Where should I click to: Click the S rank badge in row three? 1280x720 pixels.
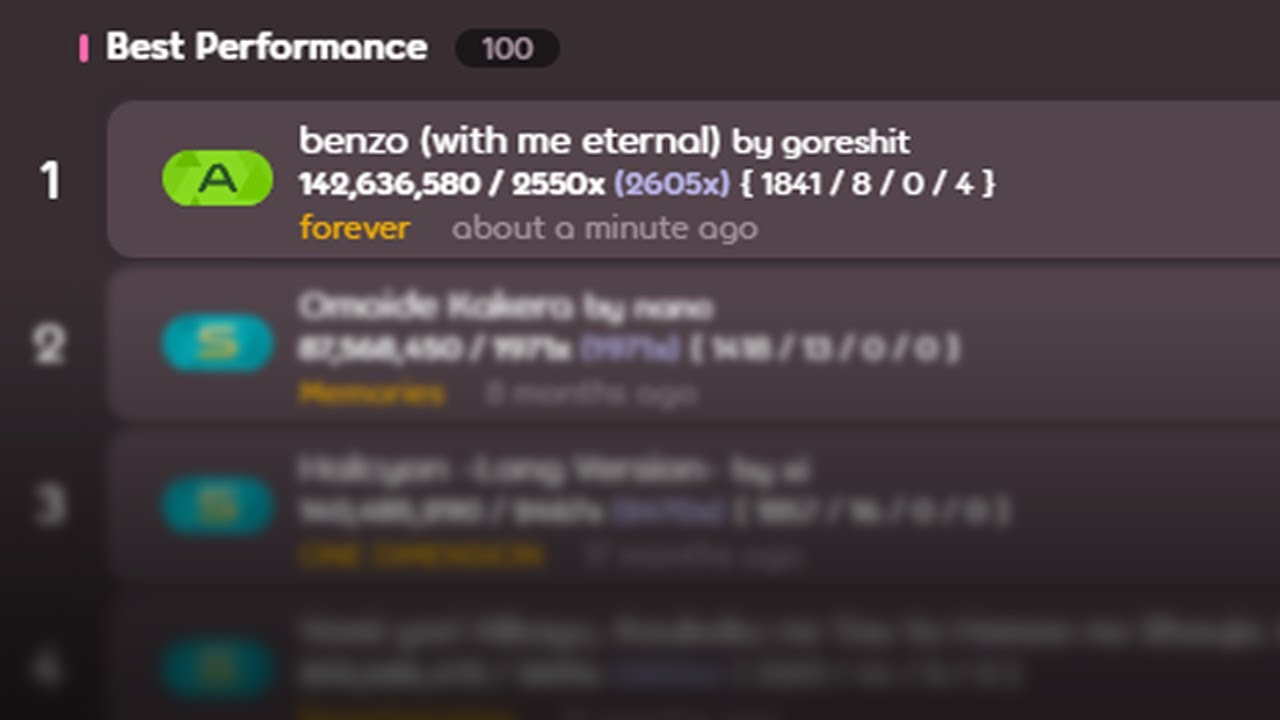[x=217, y=506]
